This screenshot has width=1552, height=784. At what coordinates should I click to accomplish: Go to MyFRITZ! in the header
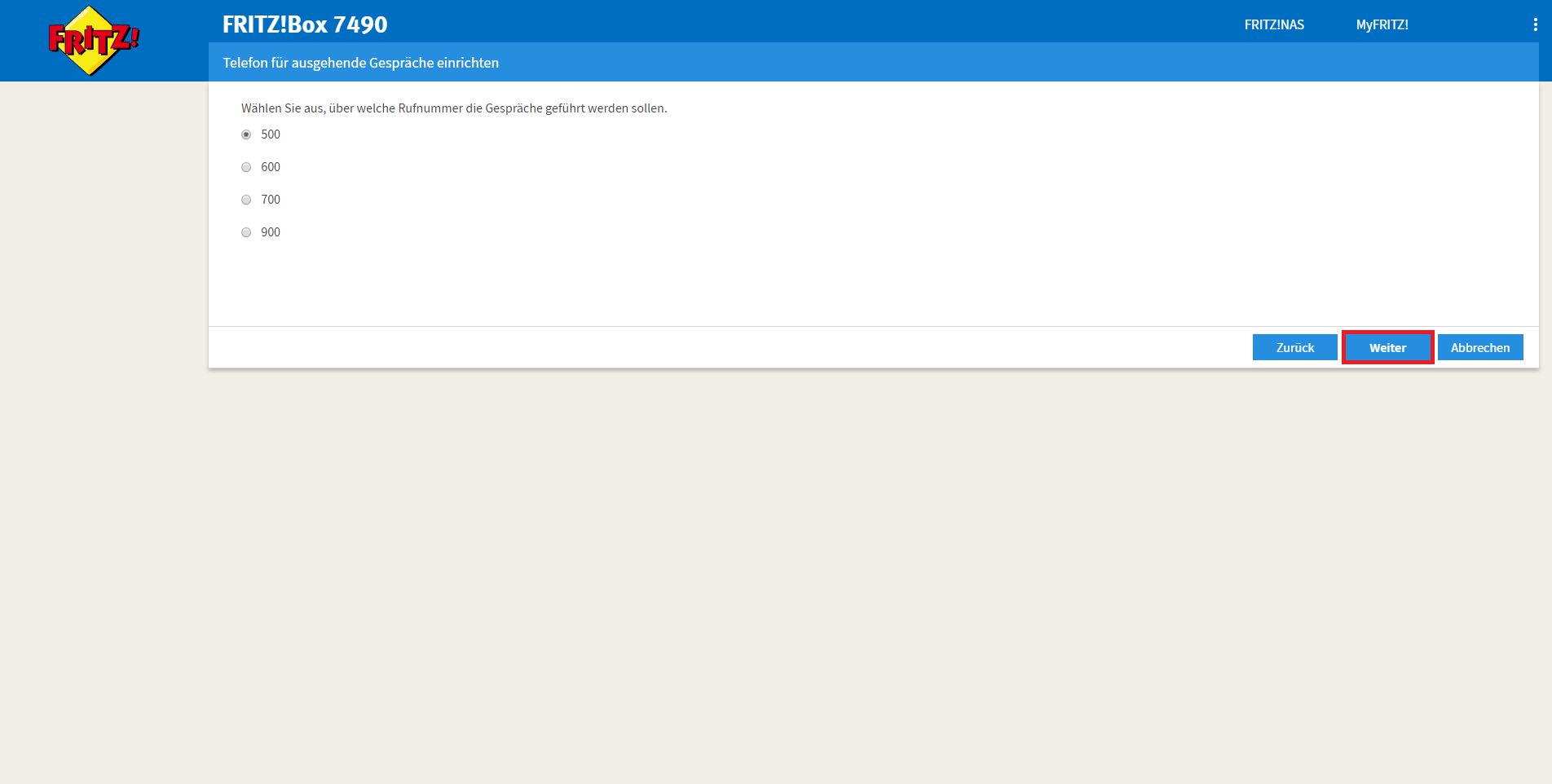point(1382,25)
